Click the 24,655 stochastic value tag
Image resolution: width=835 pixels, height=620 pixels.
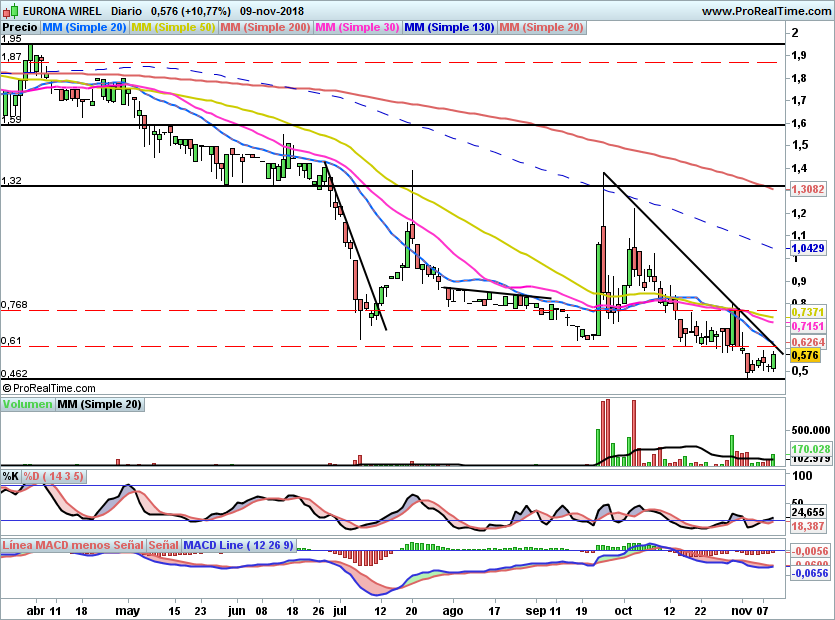click(x=808, y=512)
